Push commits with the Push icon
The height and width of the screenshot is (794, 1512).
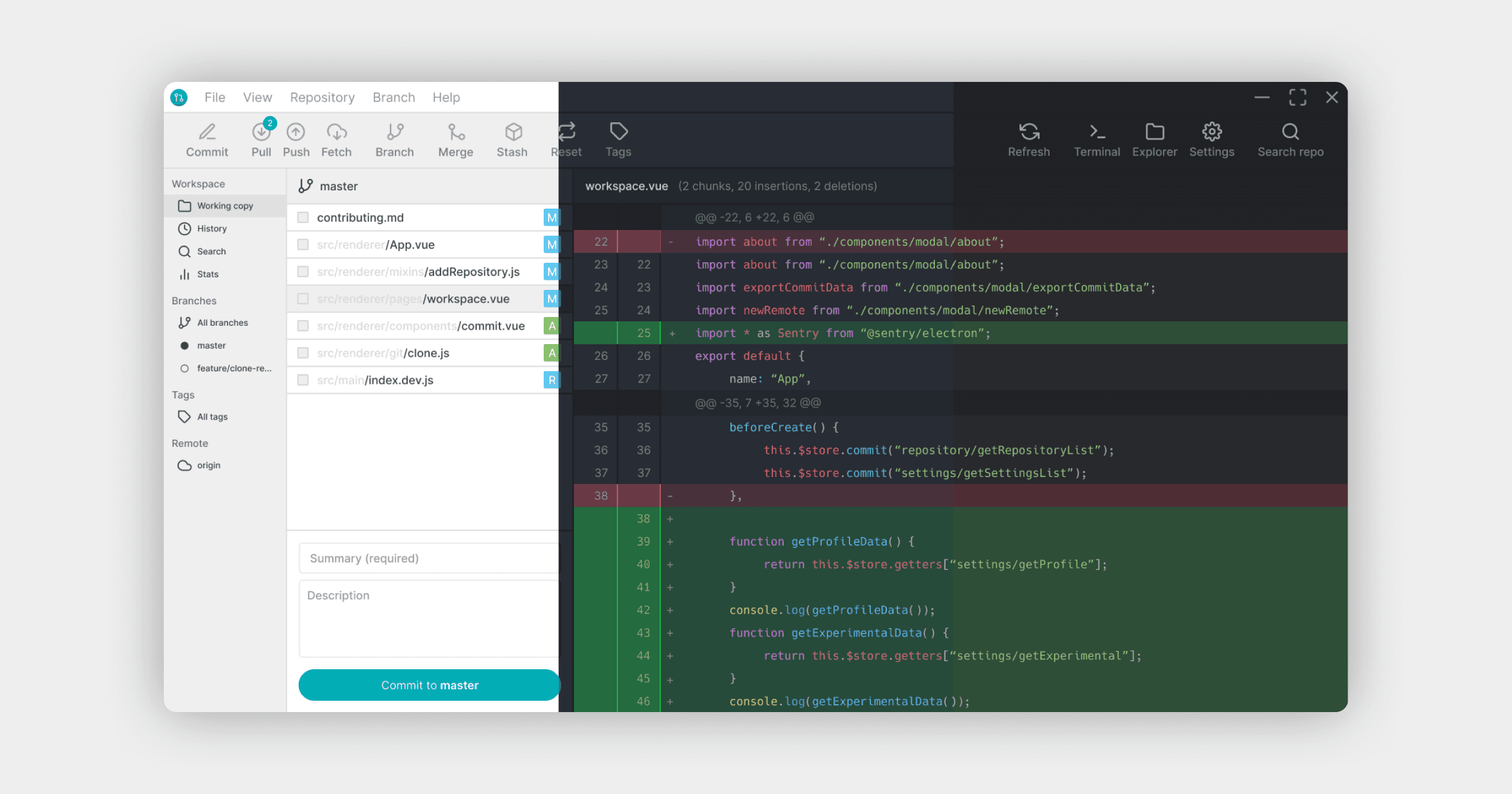295,132
